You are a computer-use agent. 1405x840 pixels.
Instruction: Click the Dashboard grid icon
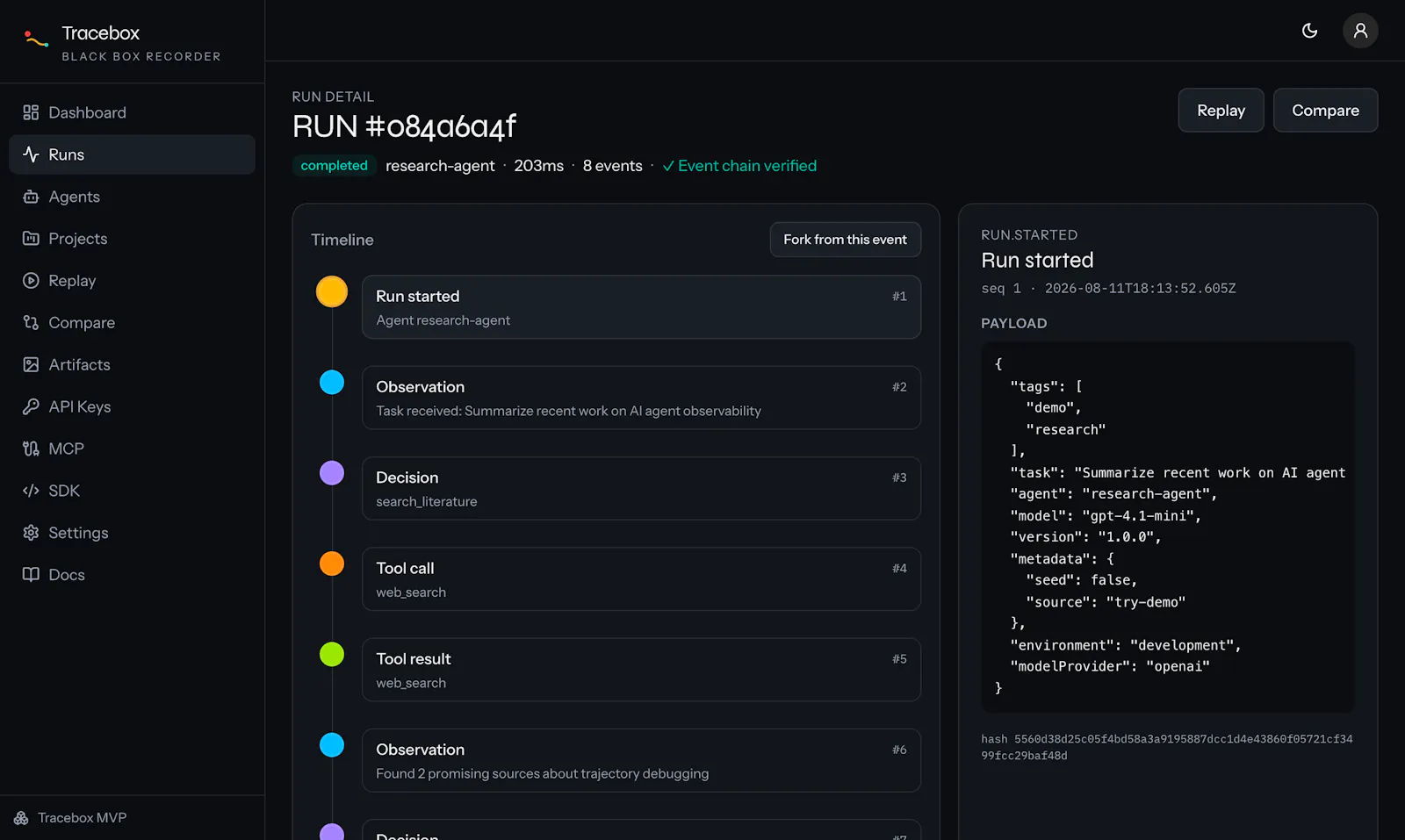click(x=31, y=112)
